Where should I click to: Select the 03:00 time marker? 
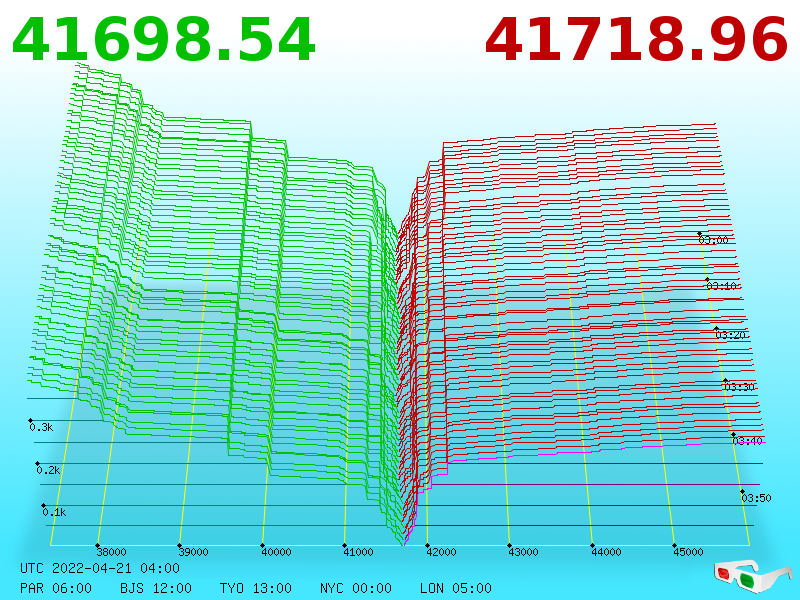pos(713,240)
